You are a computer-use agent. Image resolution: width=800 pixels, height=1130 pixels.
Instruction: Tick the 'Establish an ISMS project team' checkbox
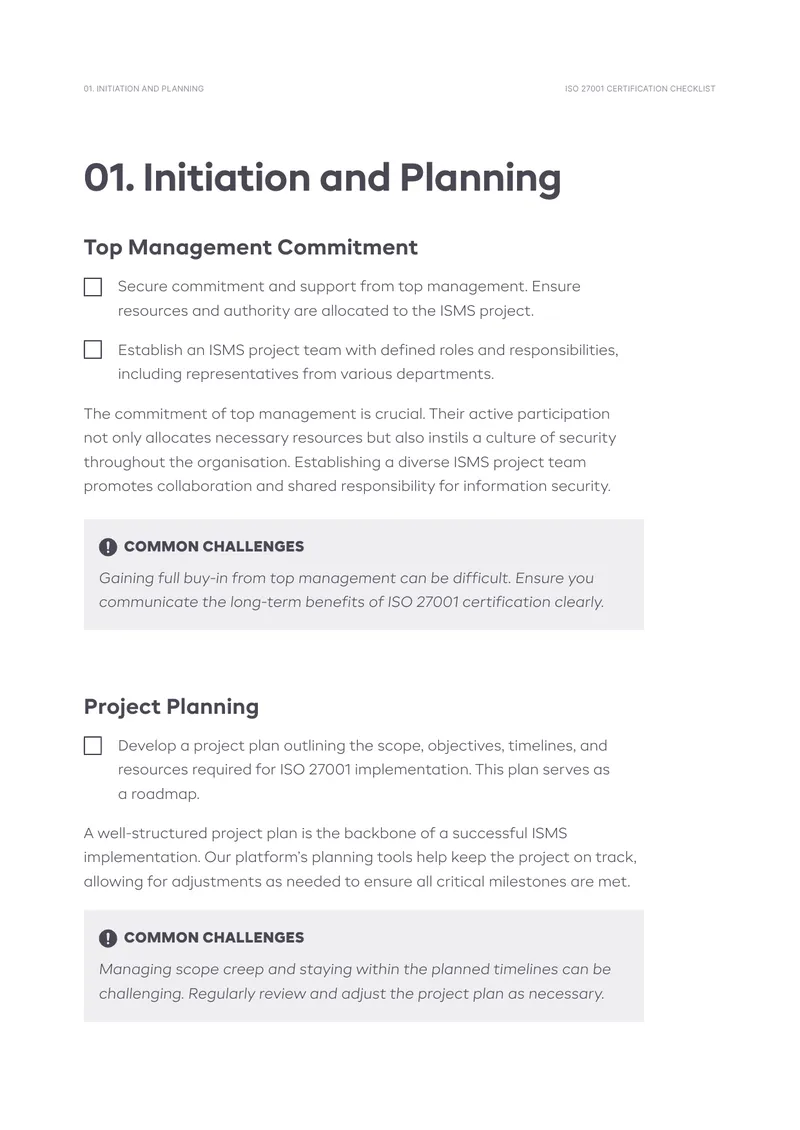coord(93,350)
